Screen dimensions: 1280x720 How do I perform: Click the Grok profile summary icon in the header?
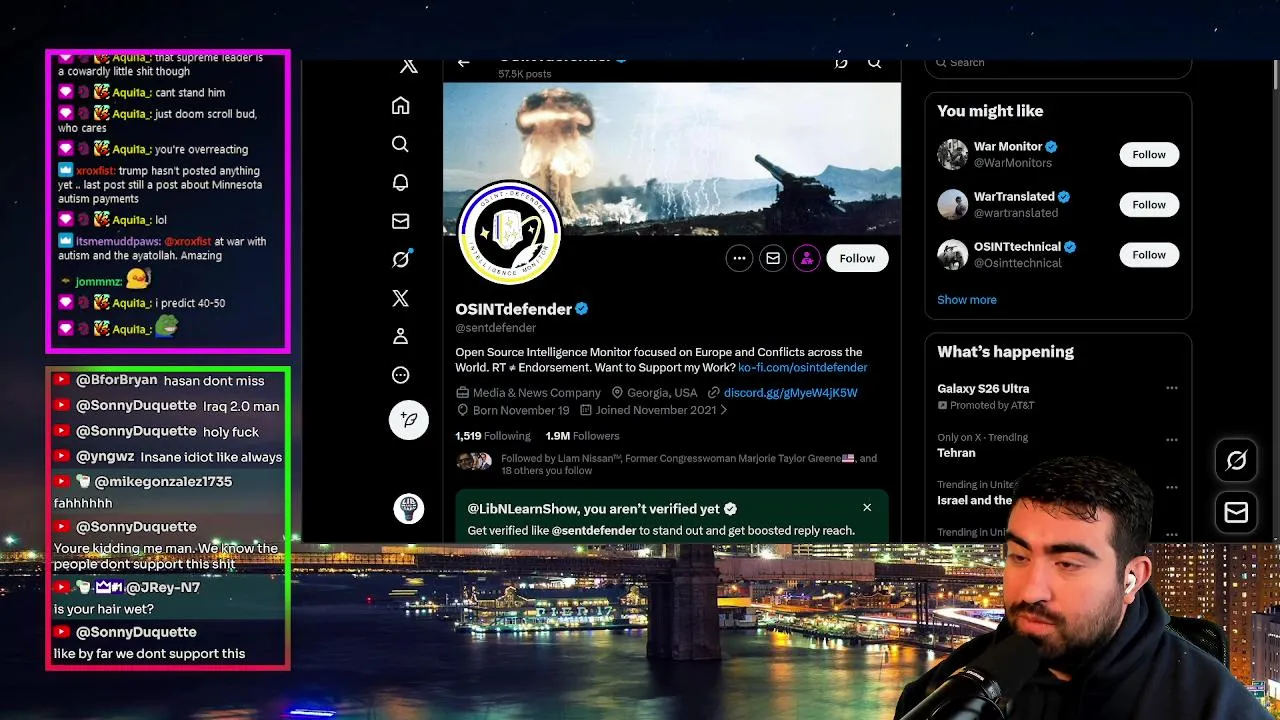click(841, 63)
